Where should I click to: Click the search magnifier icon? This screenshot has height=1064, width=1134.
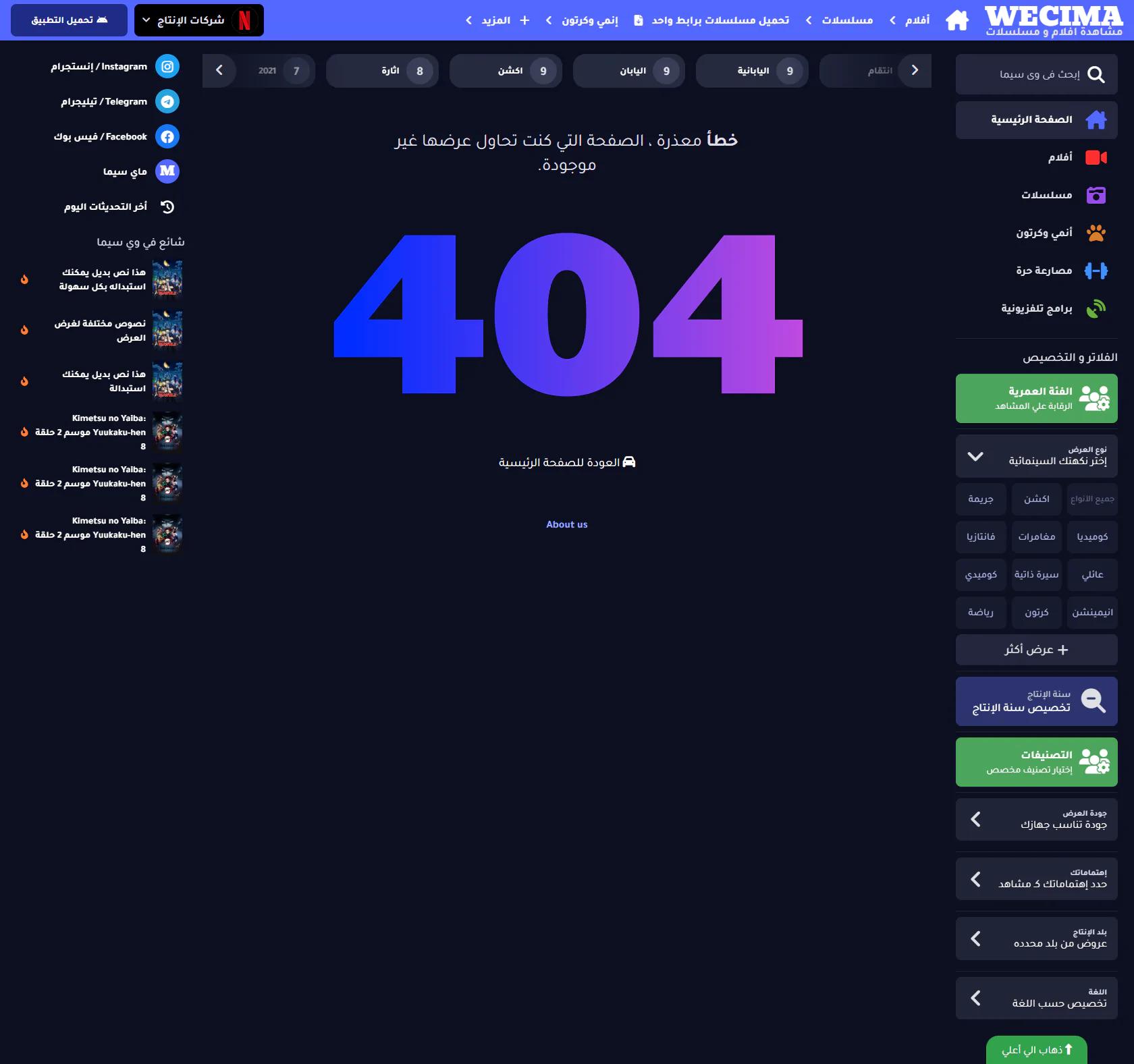pyautogui.click(x=1096, y=74)
